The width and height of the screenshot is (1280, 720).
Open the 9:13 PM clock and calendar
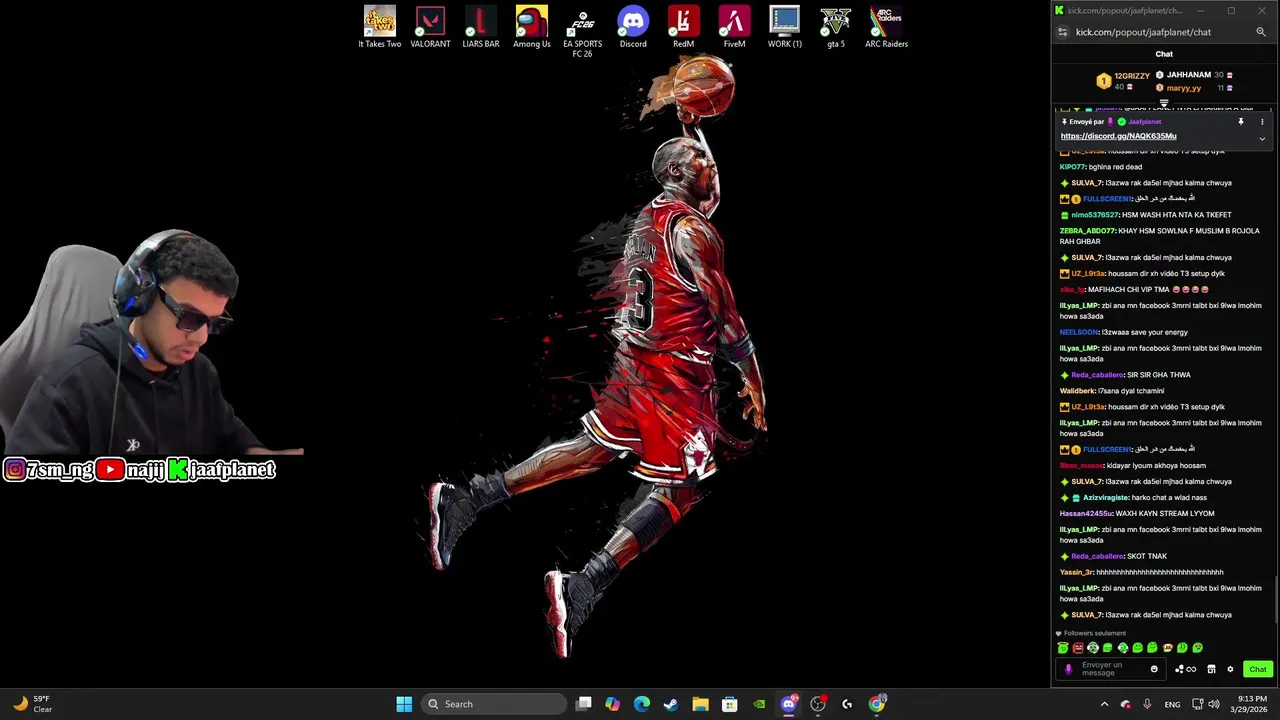(x=1248, y=704)
